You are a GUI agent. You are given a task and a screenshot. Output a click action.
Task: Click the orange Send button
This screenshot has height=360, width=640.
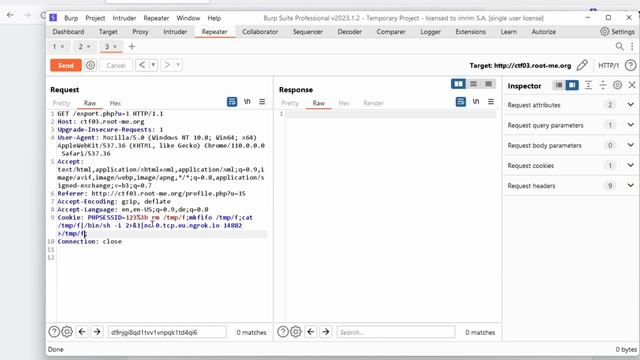(66, 65)
